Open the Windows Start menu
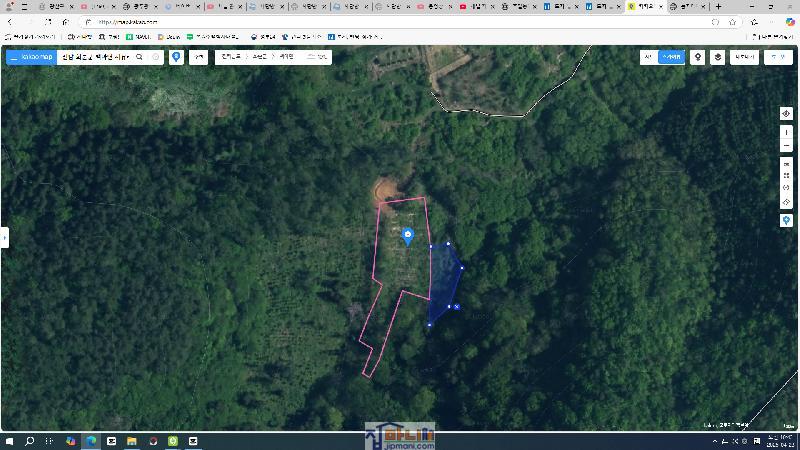The image size is (800, 450). 9,440
